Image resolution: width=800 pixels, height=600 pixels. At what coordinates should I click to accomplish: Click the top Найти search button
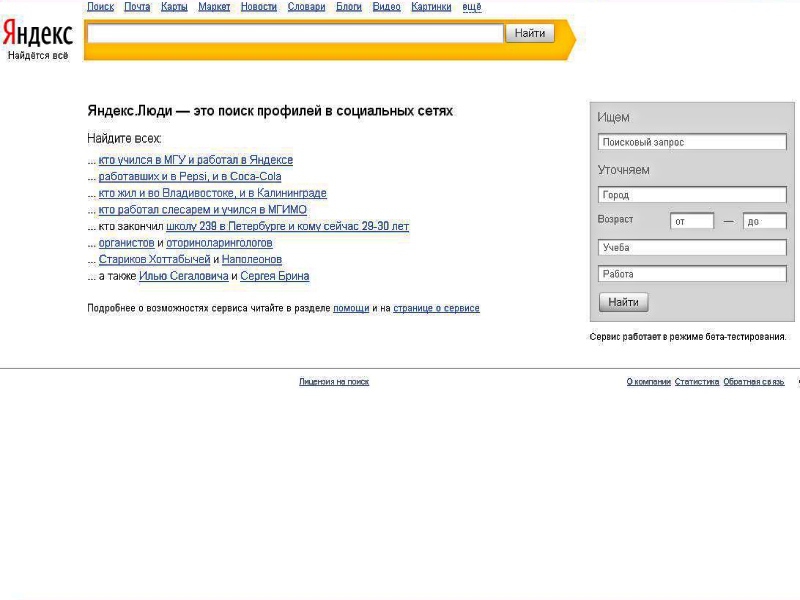(530, 34)
